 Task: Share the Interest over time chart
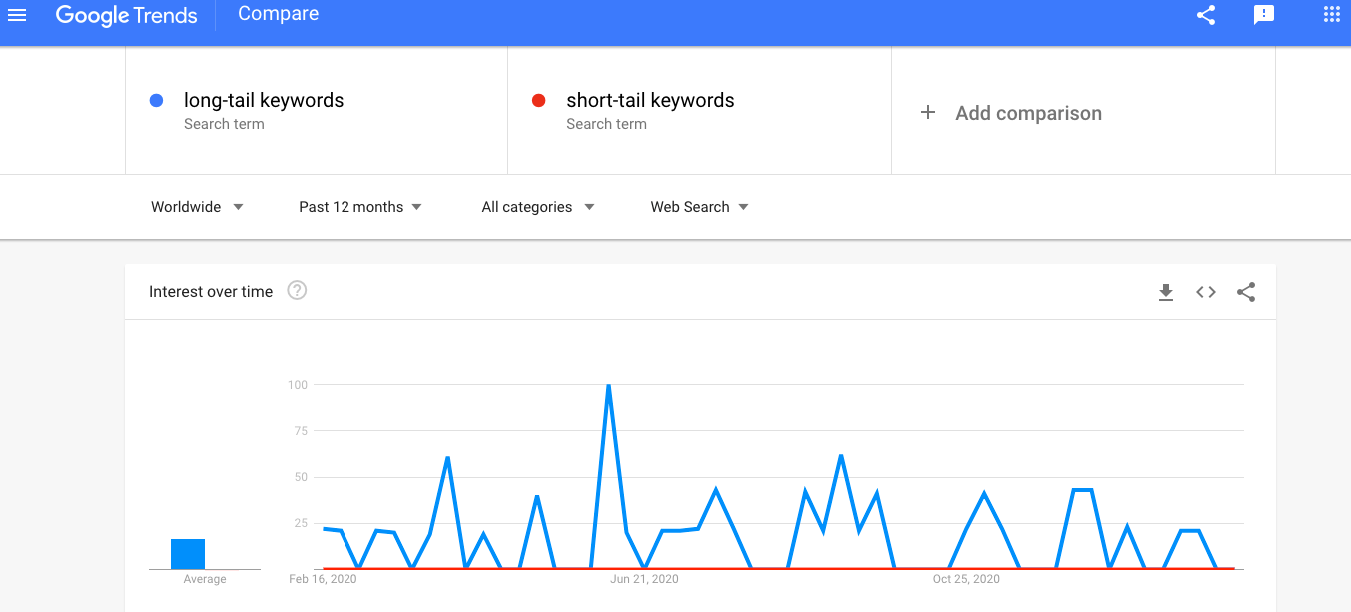1245,292
